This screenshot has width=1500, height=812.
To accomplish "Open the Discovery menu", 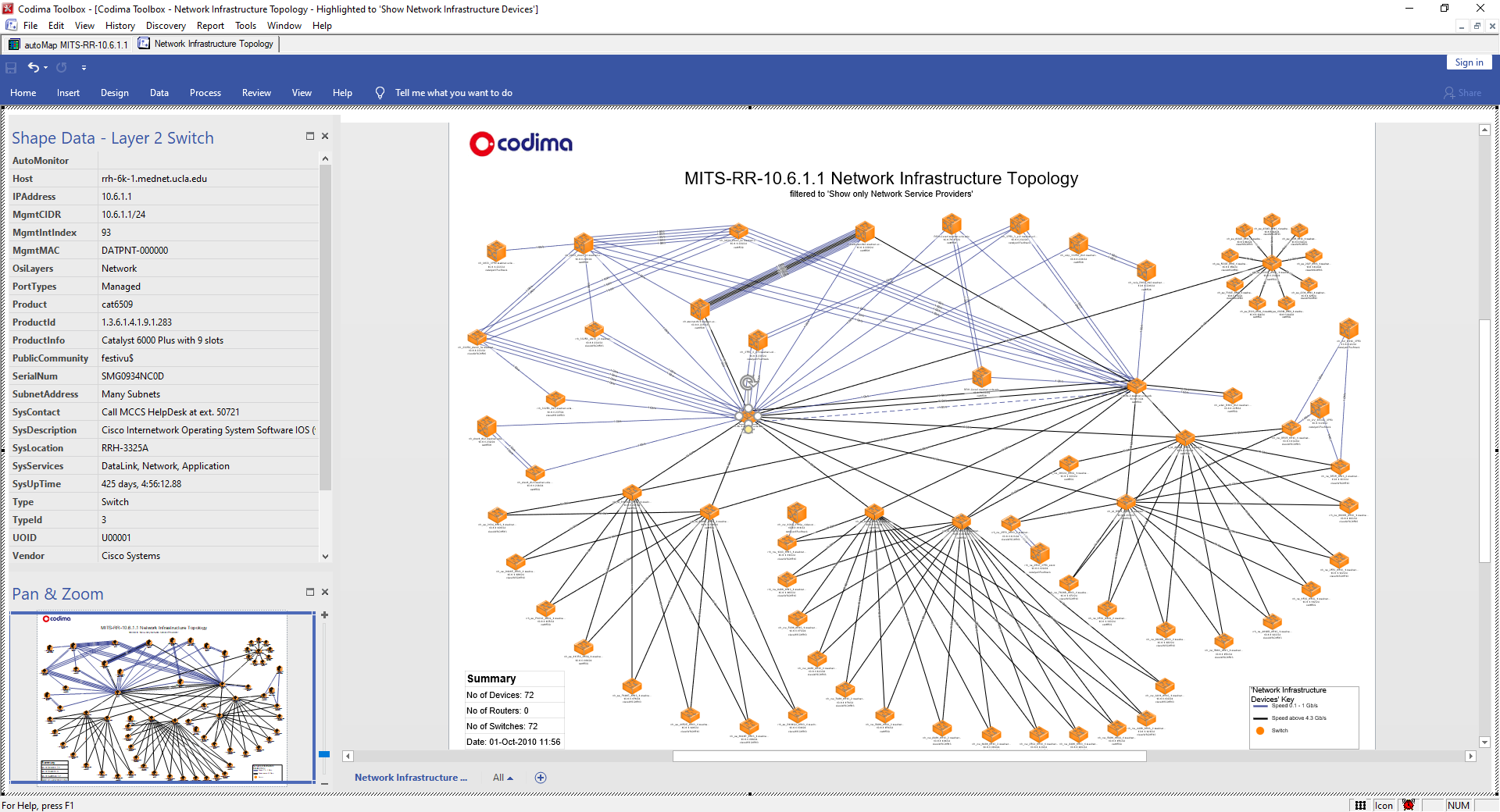I will click(x=166, y=26).
